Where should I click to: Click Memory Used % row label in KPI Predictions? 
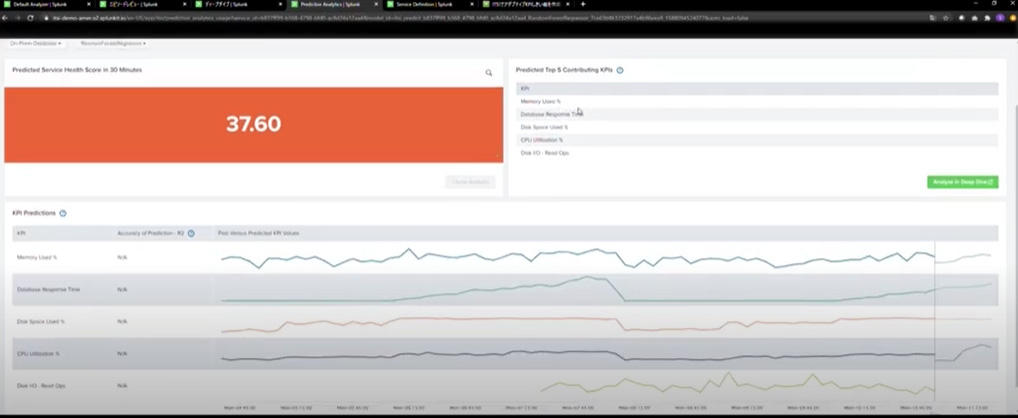(37, 258)
